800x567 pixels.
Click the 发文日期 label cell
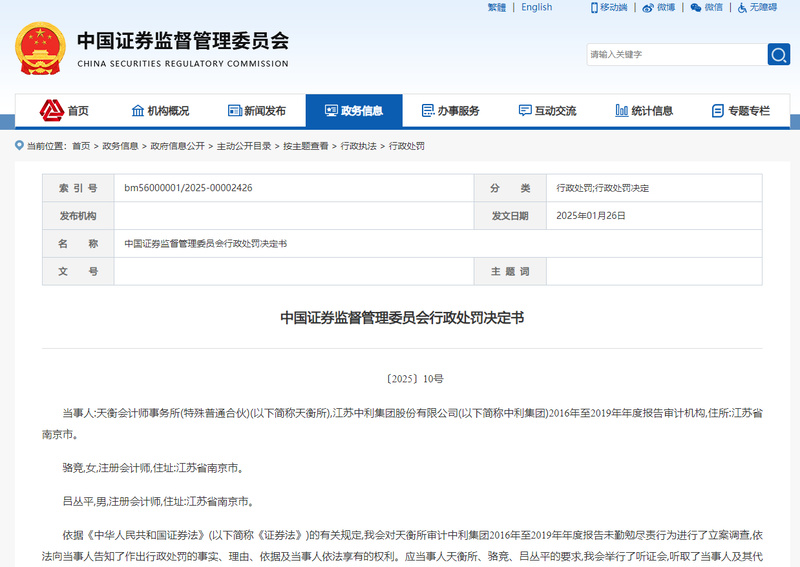[510, 215]
